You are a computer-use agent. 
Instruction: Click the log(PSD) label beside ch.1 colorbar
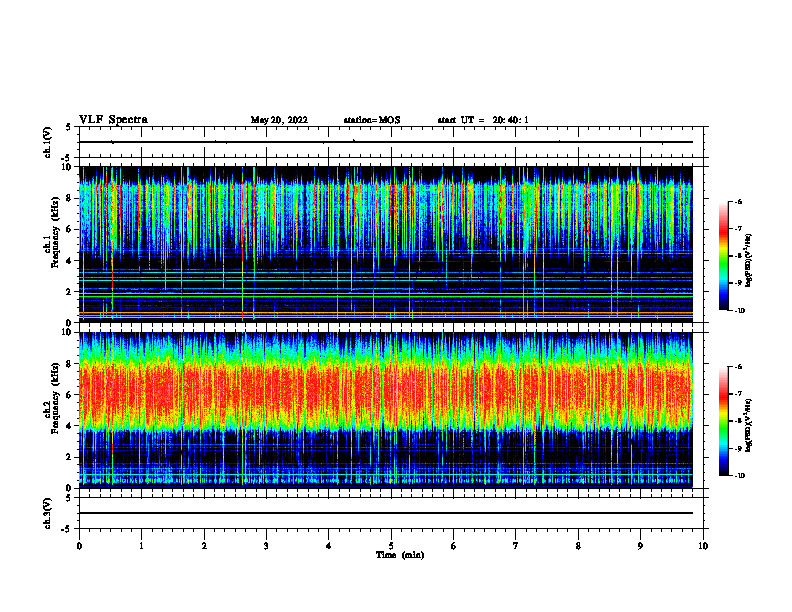[x=749, y=261]
